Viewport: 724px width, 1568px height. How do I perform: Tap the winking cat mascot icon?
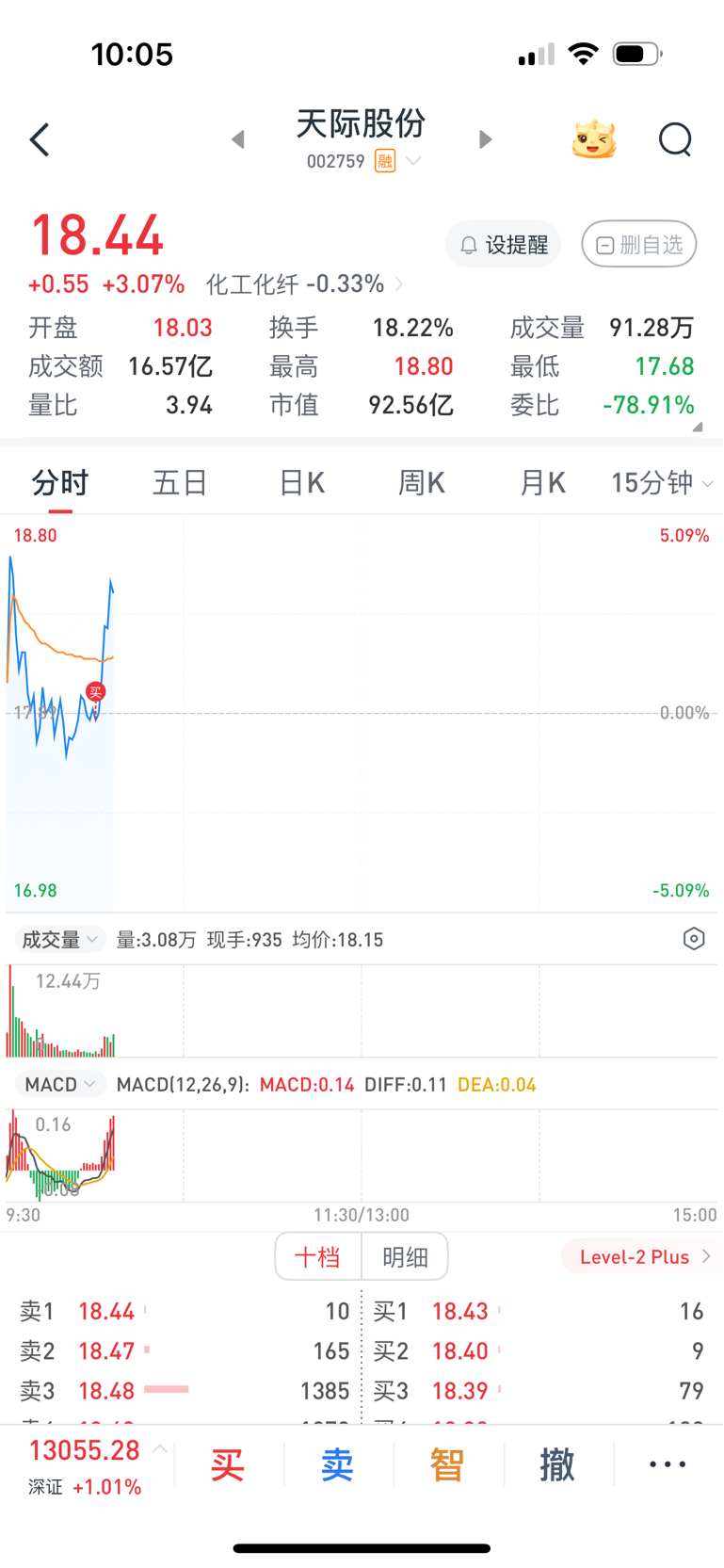(x=594, y=140)
